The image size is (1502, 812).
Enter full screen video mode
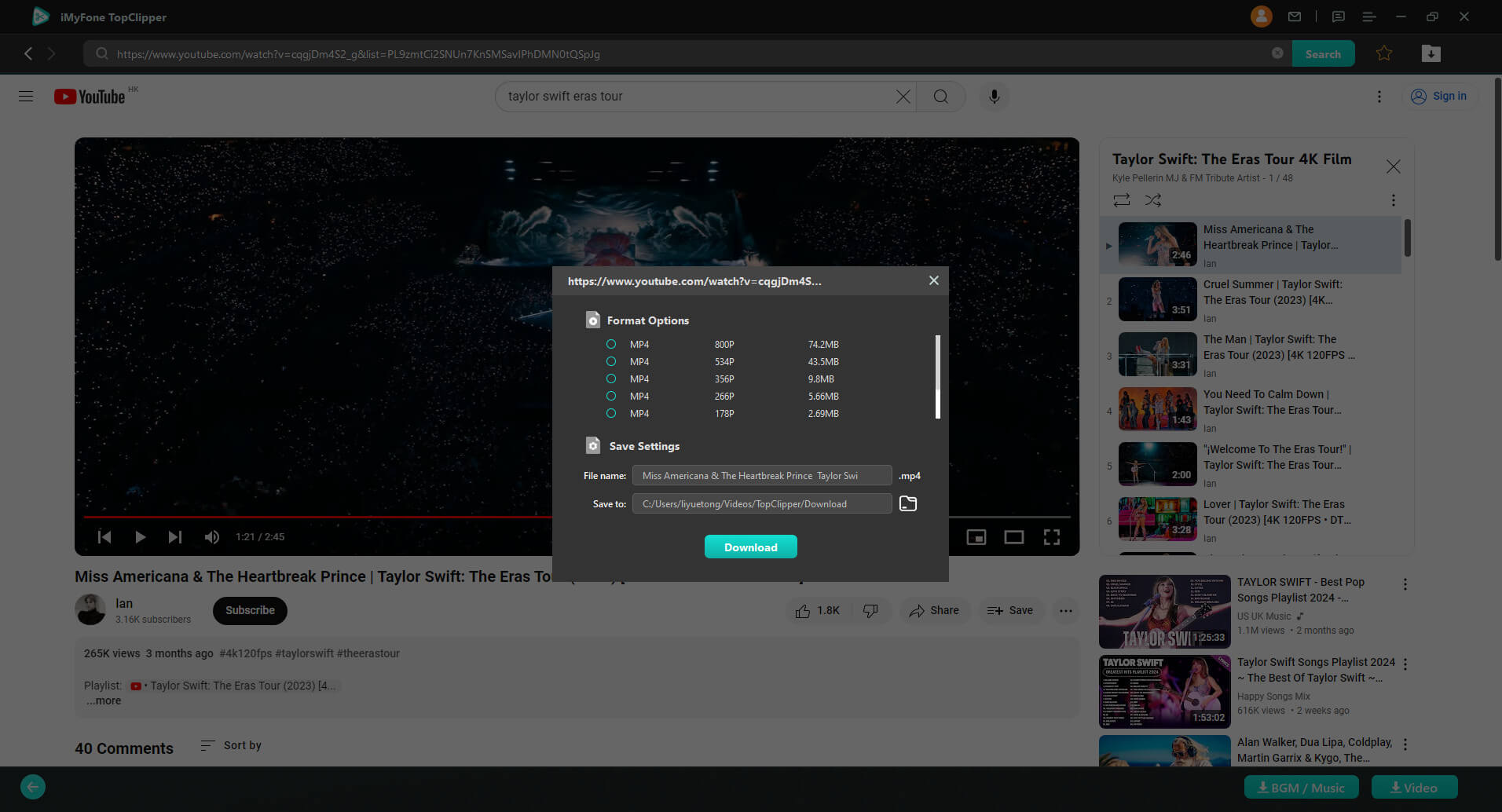pos(1052,537)
